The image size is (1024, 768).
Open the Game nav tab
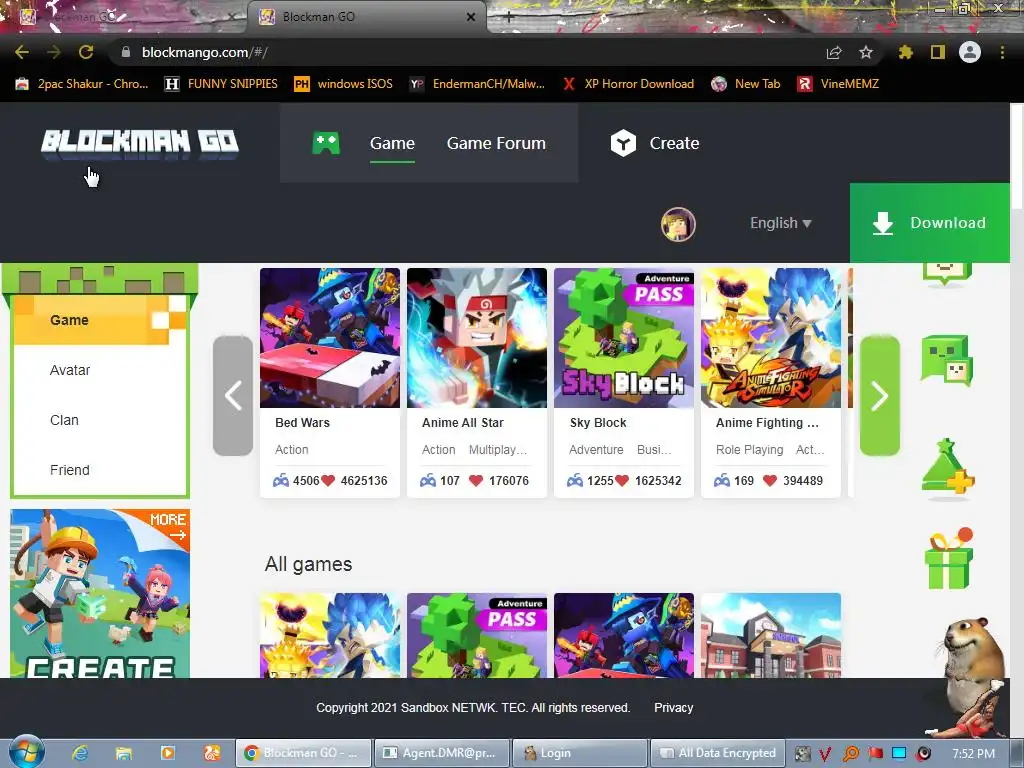(392, 143)
